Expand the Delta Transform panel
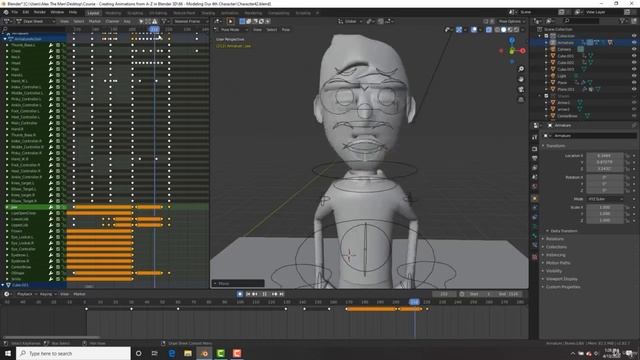Viewport: 640px width, 360px height. tap(563, 231)
